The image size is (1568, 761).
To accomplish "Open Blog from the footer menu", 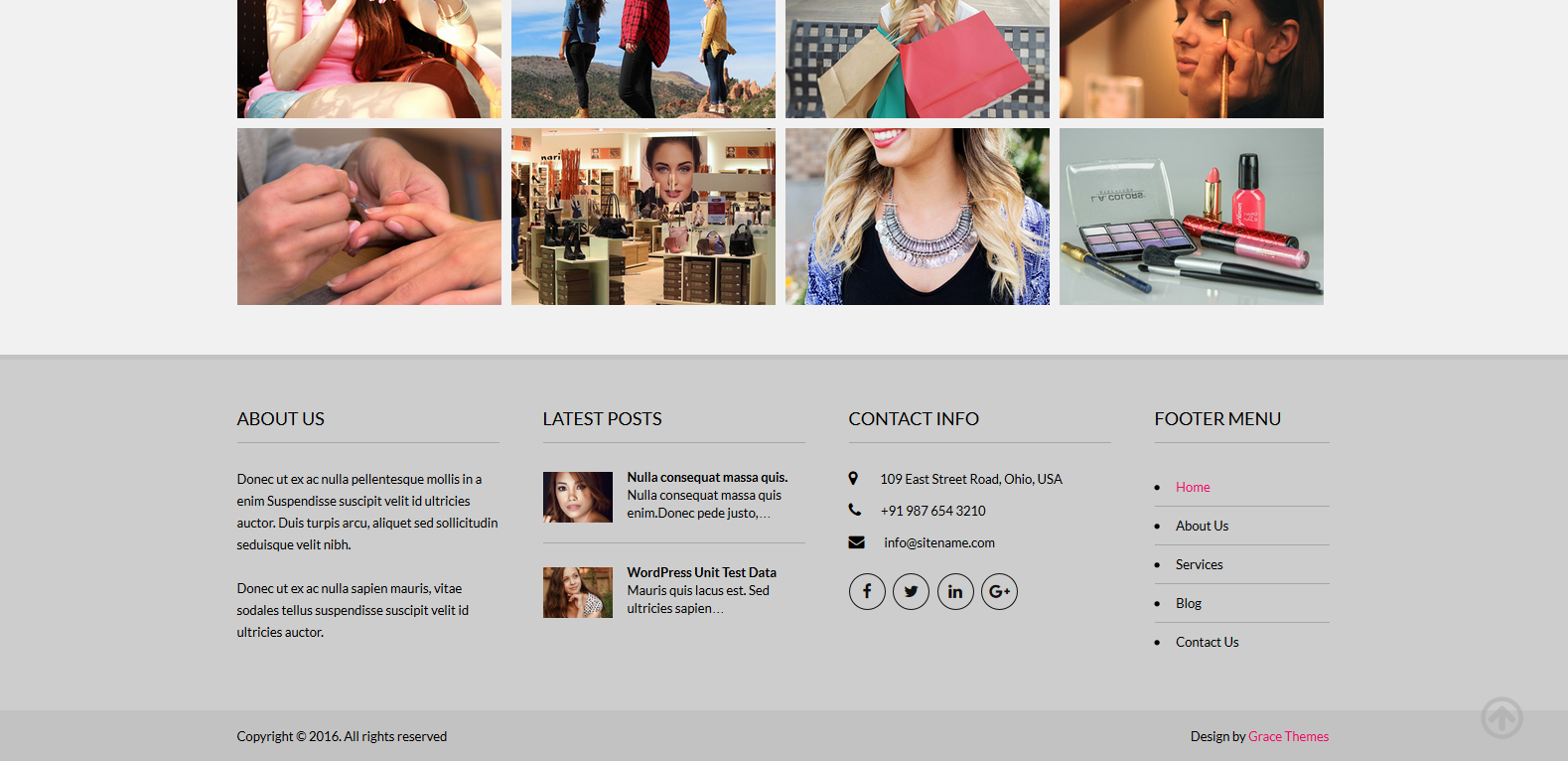I will (1189, 603).
